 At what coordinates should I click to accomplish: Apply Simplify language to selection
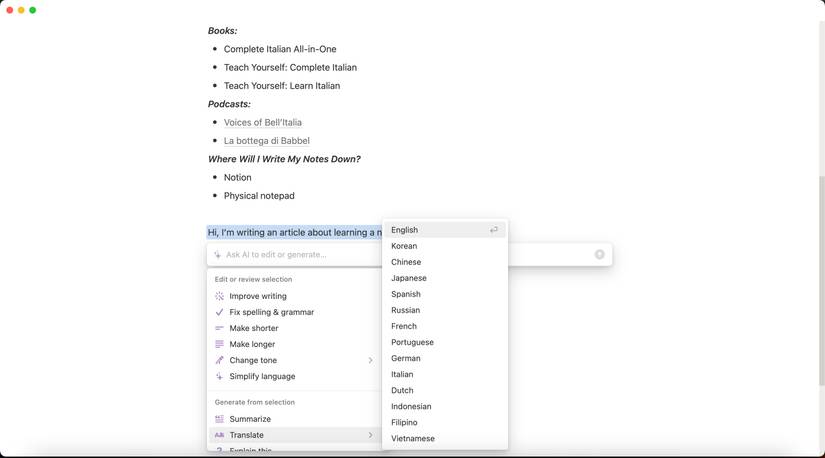295,376
